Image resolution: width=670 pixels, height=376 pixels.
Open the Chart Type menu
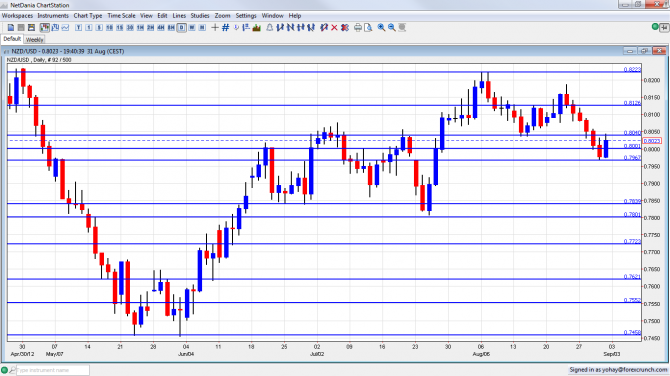(x=88, y=15)
